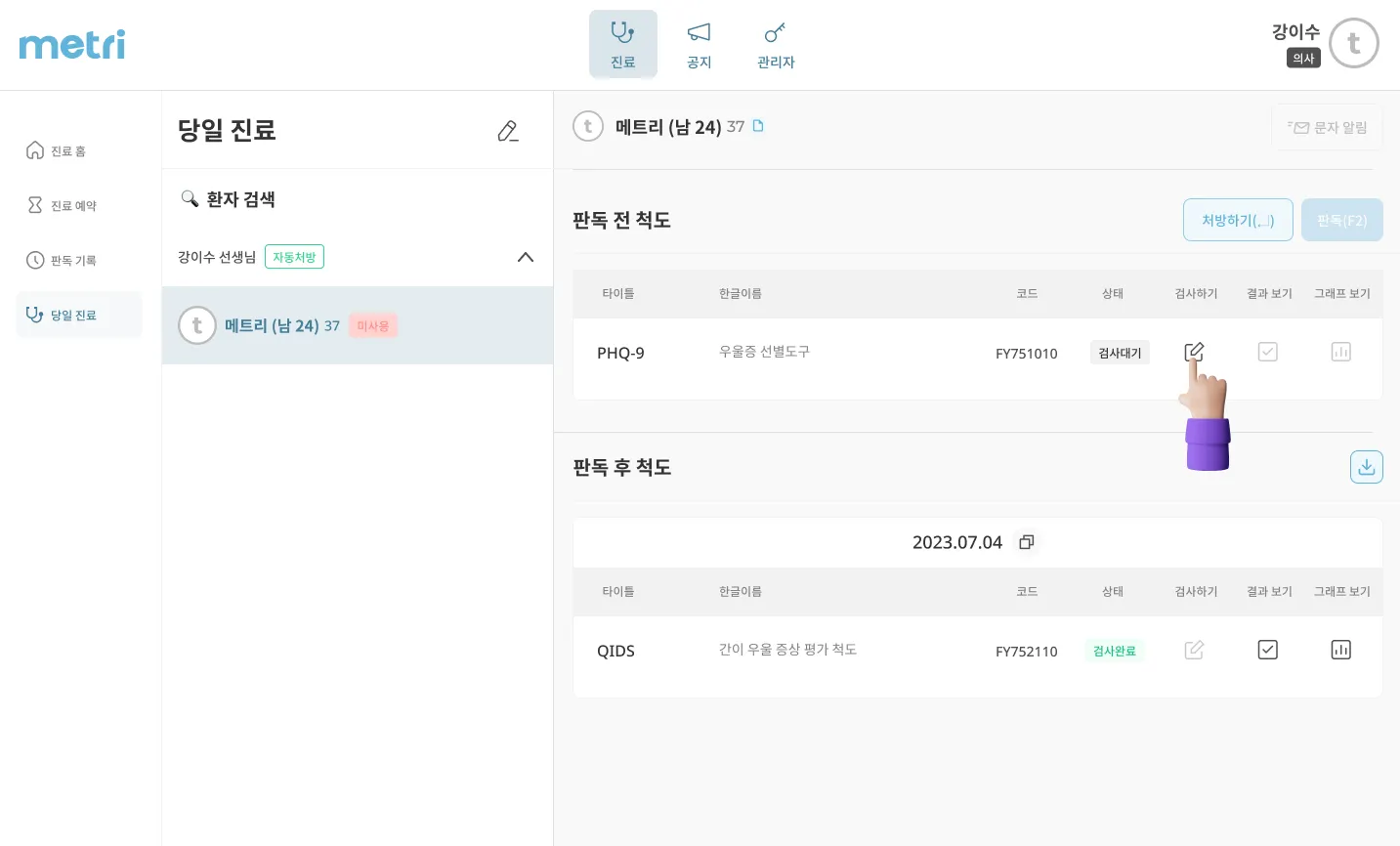1400x846 pixels.
Task: View the QIDS graph chart icon
Action: point(1340,650)
